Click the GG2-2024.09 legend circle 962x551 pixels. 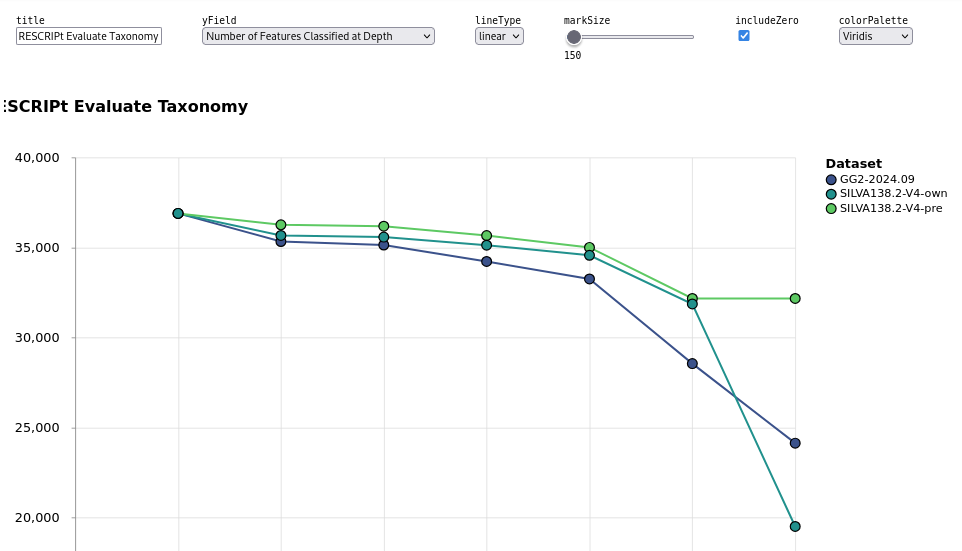[x=831, y=180]
